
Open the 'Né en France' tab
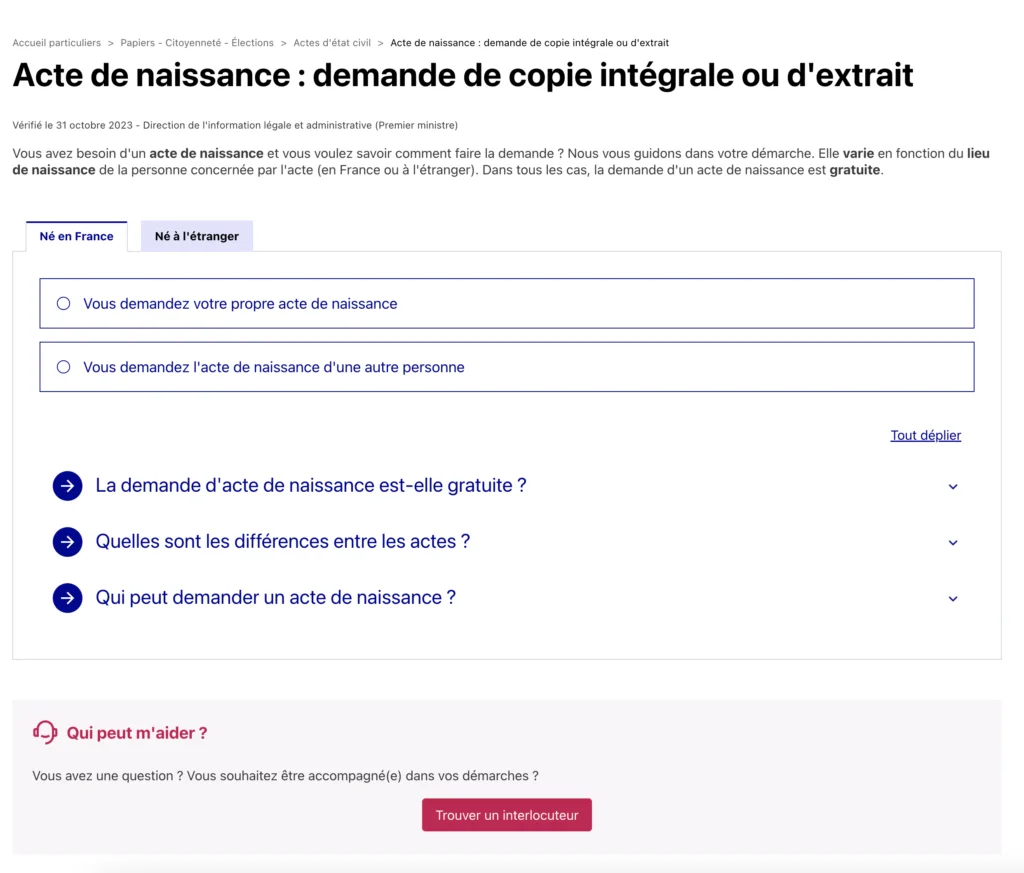click(x=76, y=236)
